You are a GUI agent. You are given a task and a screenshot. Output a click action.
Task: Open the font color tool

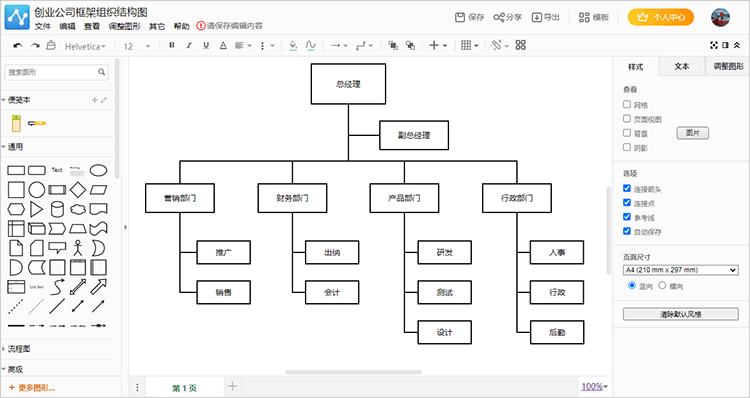coord(223,45)
